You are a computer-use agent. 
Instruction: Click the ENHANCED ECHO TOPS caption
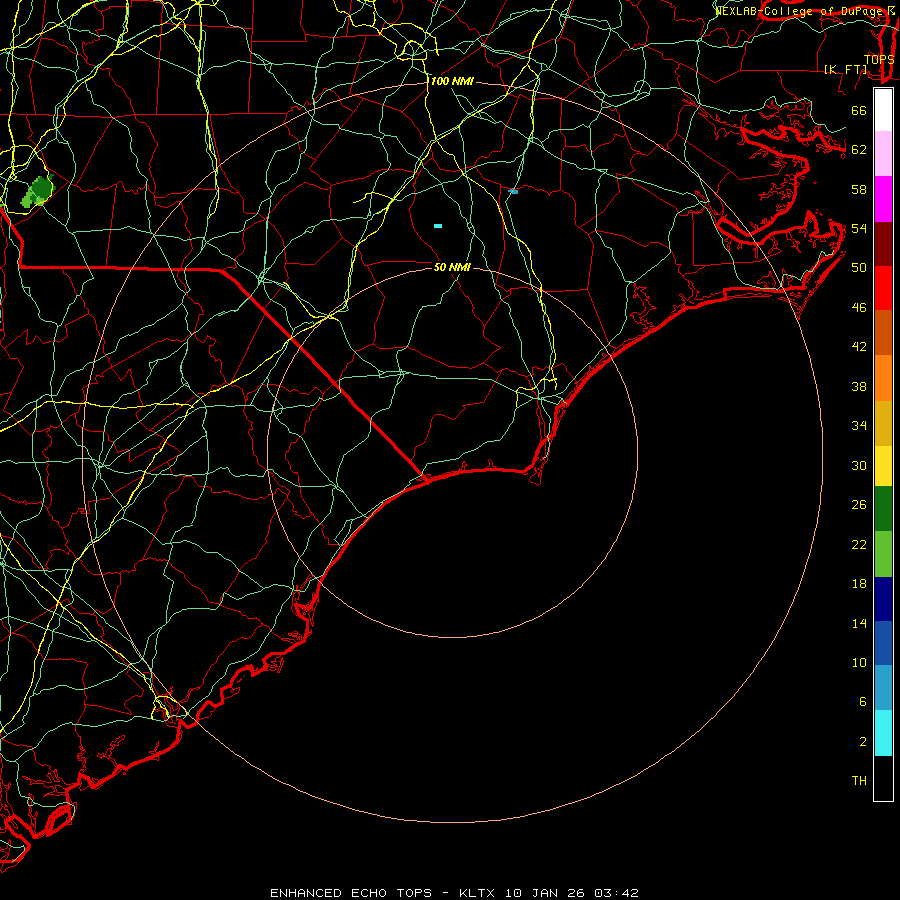pos(351,893)
